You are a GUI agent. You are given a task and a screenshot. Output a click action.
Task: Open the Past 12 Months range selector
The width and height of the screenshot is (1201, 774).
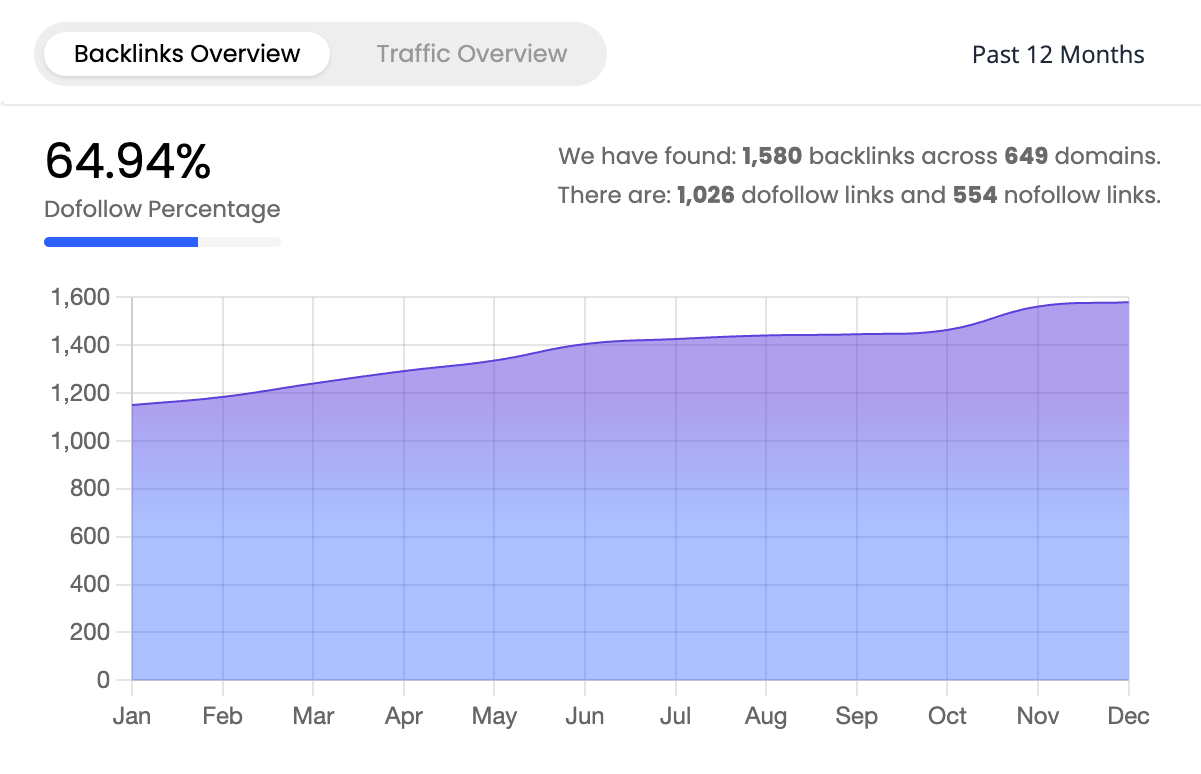[x=1058, y=54]
